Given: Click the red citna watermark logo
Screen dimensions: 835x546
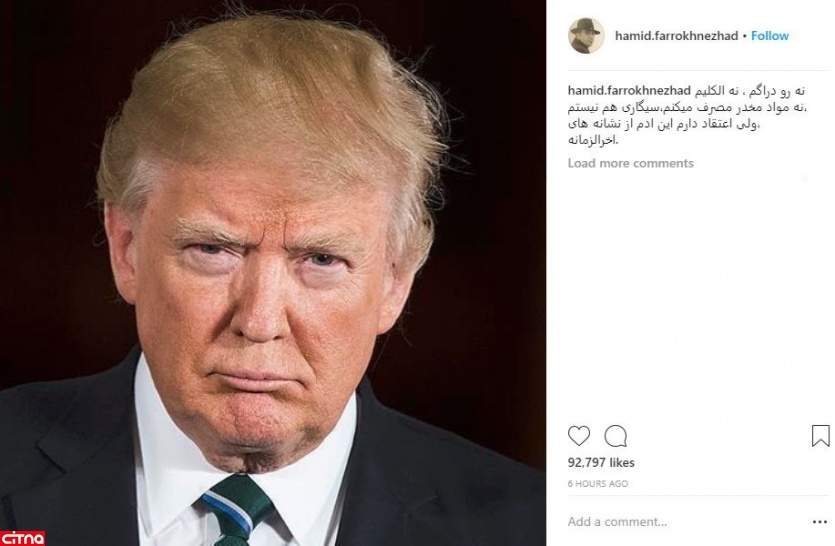Looking at the screenshot, I should click(x=22, y=538).
